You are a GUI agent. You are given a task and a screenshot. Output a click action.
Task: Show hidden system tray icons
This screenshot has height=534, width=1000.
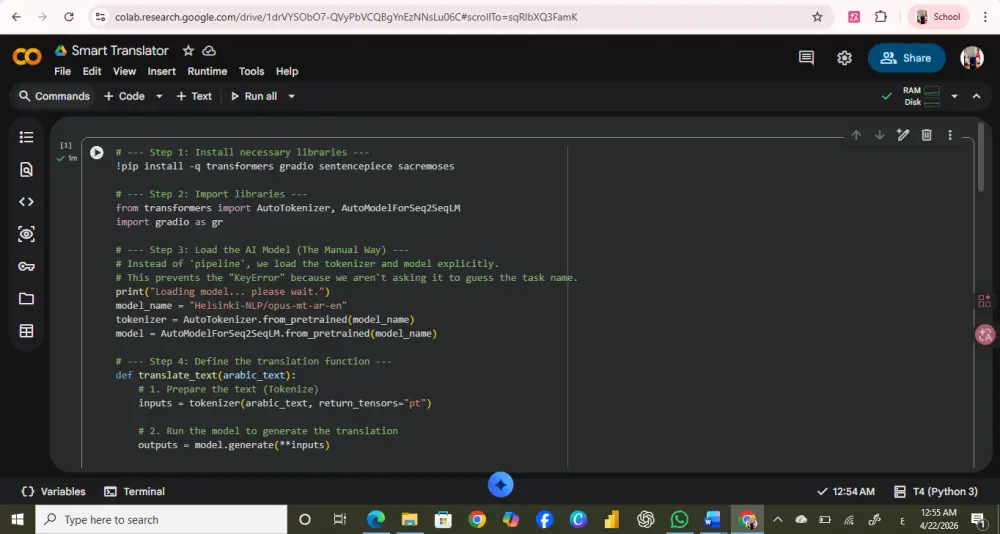[x=777, y=519]
